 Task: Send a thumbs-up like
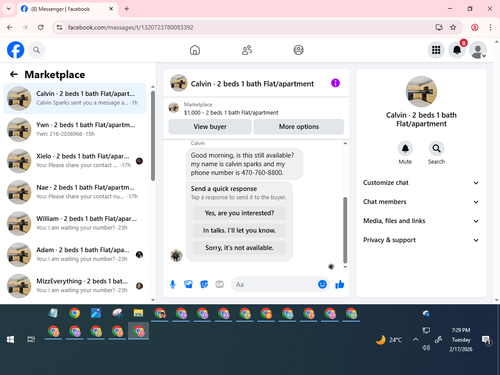click(340, 284)
